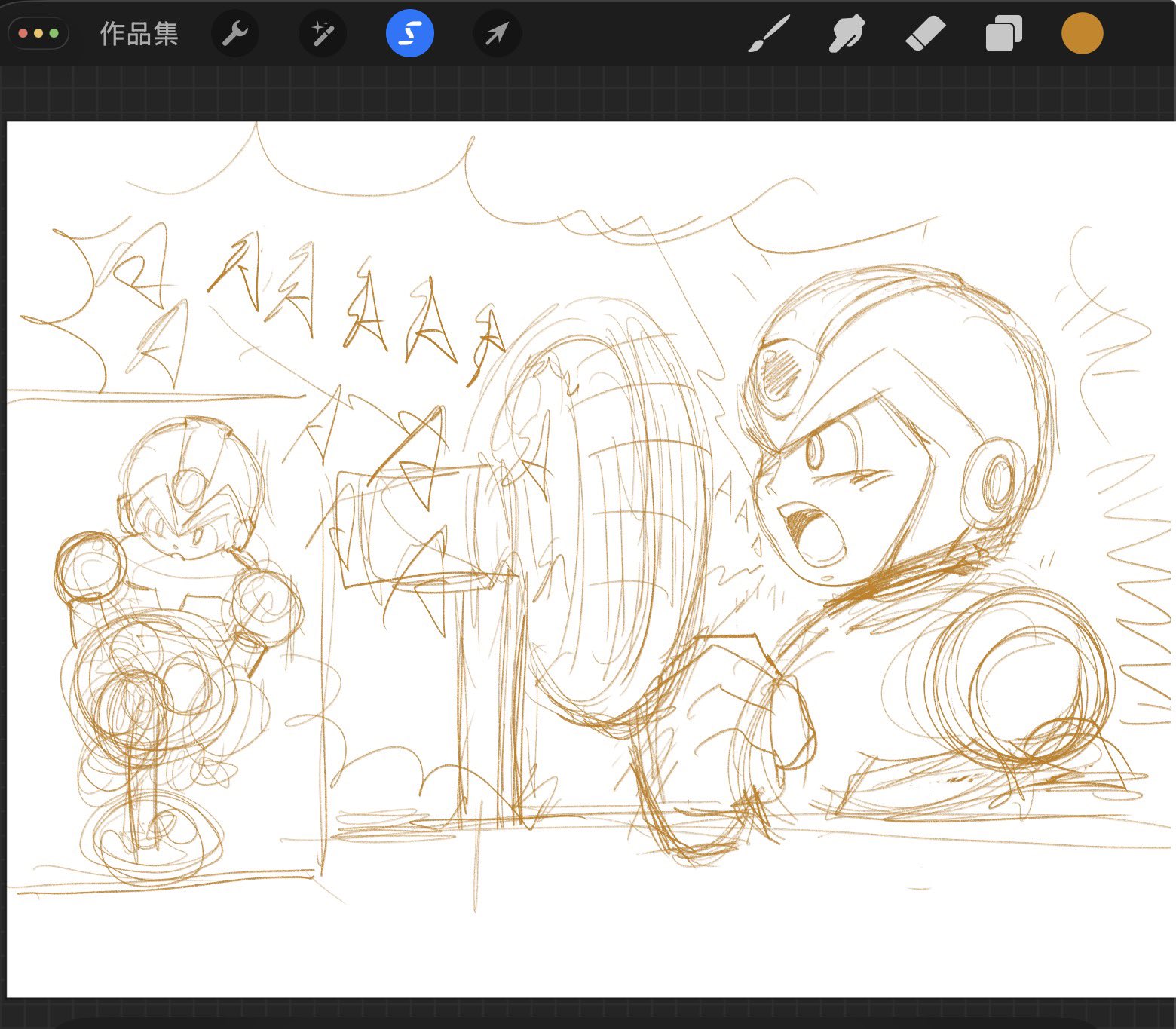
Task: Open the Layers panel
Action: tap(1004, 34)
